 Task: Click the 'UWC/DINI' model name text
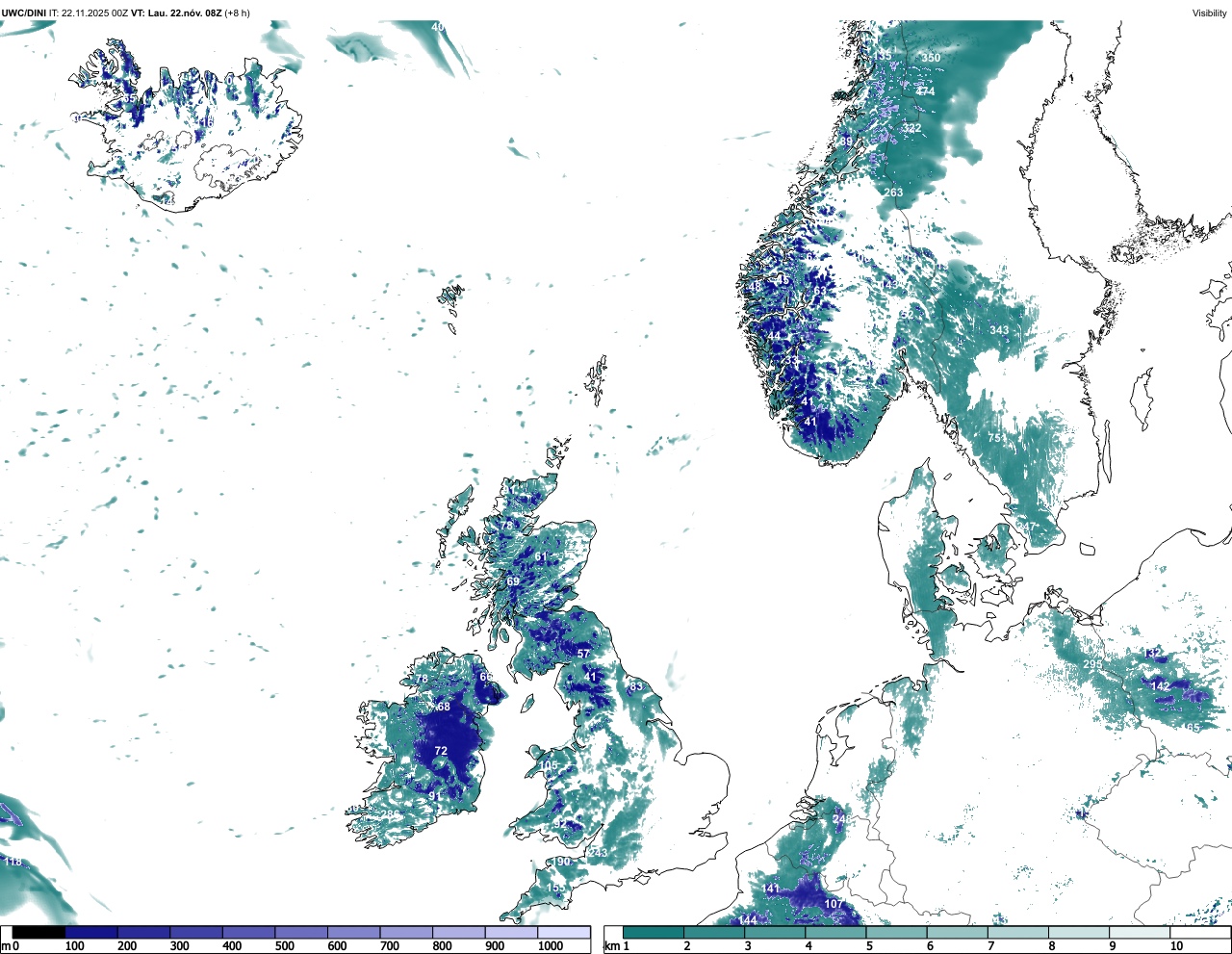click(x=24, y=13)
